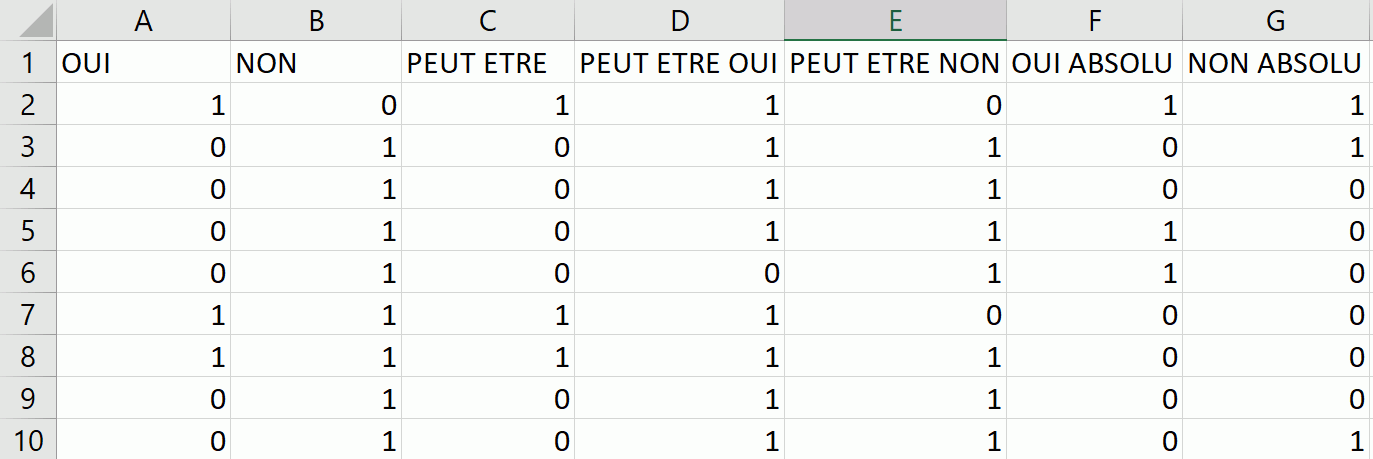Select the PEUT ETRE OUI cell
The height and width of the screenshot is (459, 1373).
pyautogui.click(x=679, y=63)
